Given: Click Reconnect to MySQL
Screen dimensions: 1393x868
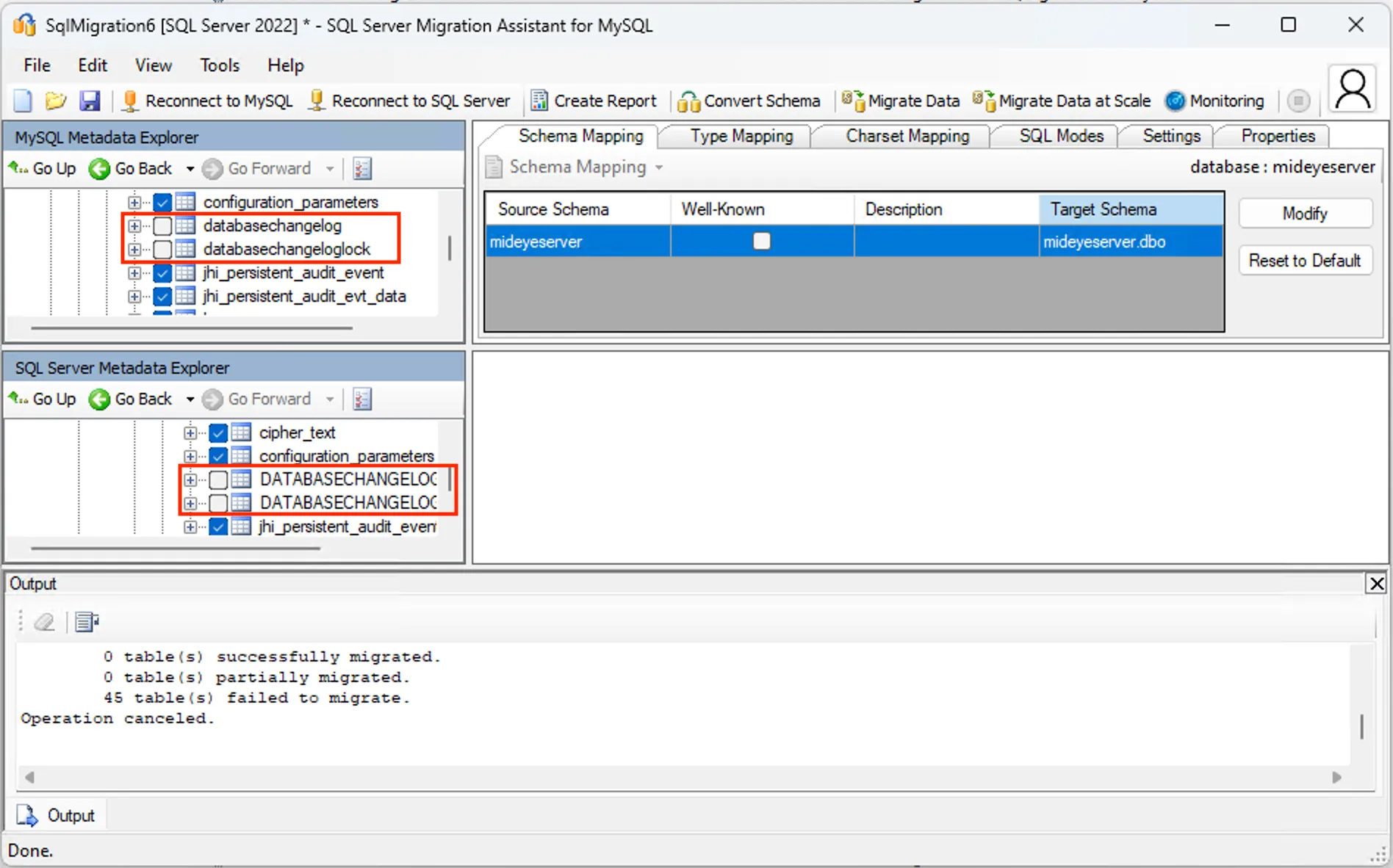Looking at the screenshot, I should click(208, 101).
